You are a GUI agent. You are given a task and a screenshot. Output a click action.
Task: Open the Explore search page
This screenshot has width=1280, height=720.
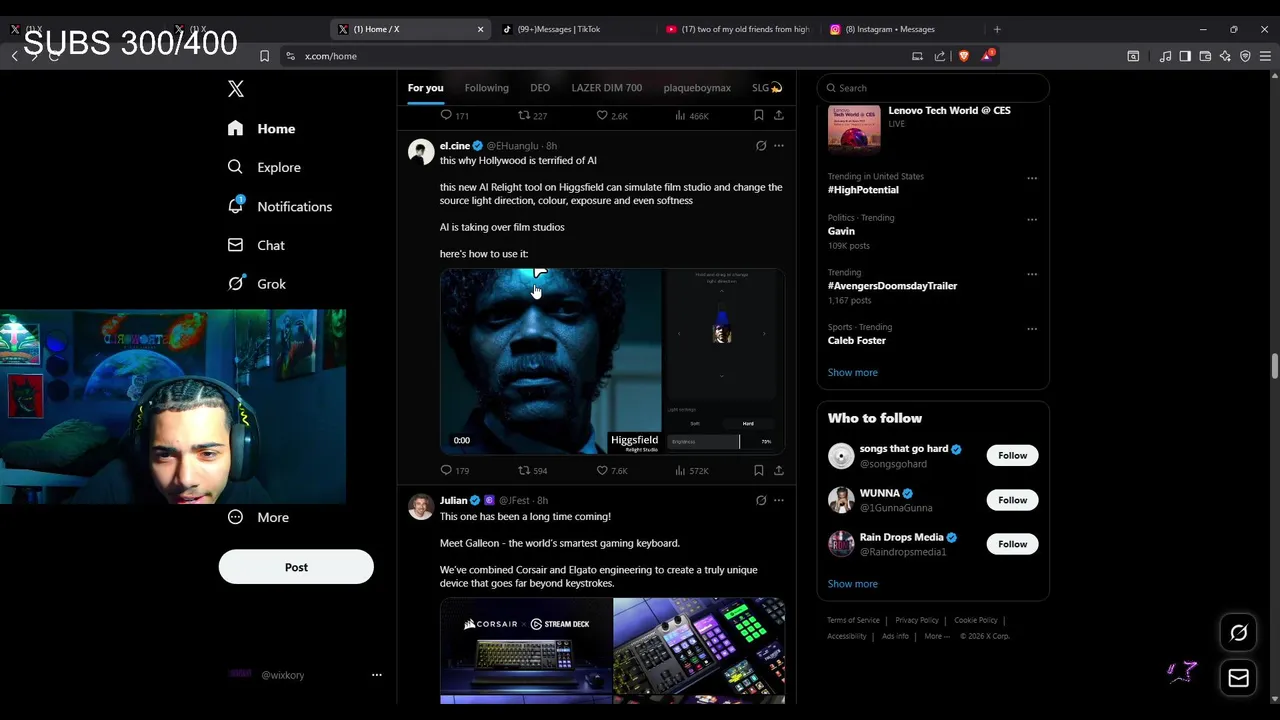[x=264, y=167]
